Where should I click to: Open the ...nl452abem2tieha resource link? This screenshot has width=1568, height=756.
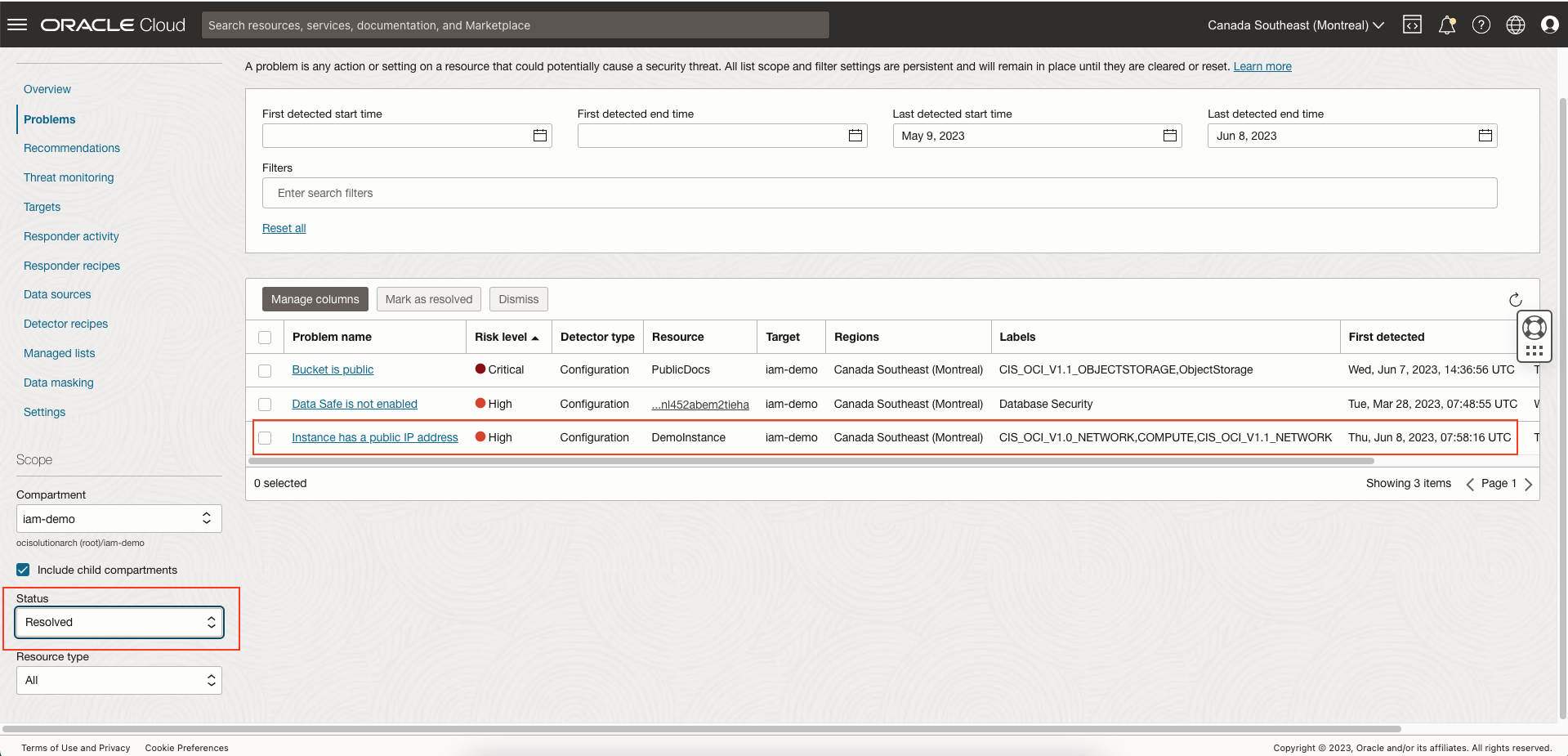[700, 405]
